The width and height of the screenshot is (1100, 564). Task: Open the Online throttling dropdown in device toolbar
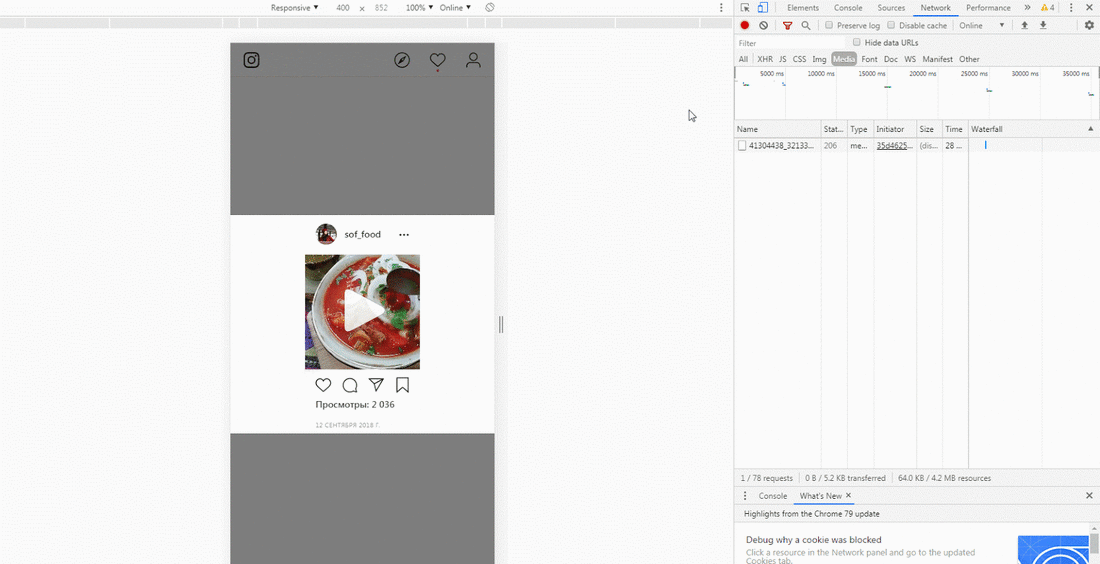click(455, 8)
